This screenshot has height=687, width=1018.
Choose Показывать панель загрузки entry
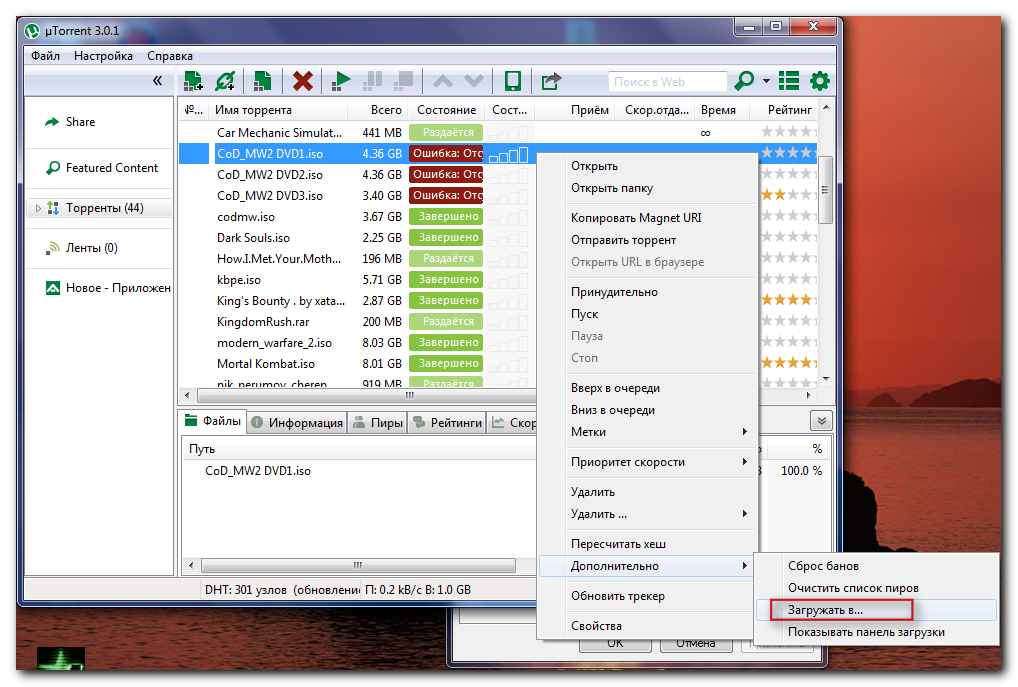coord(876,632)
